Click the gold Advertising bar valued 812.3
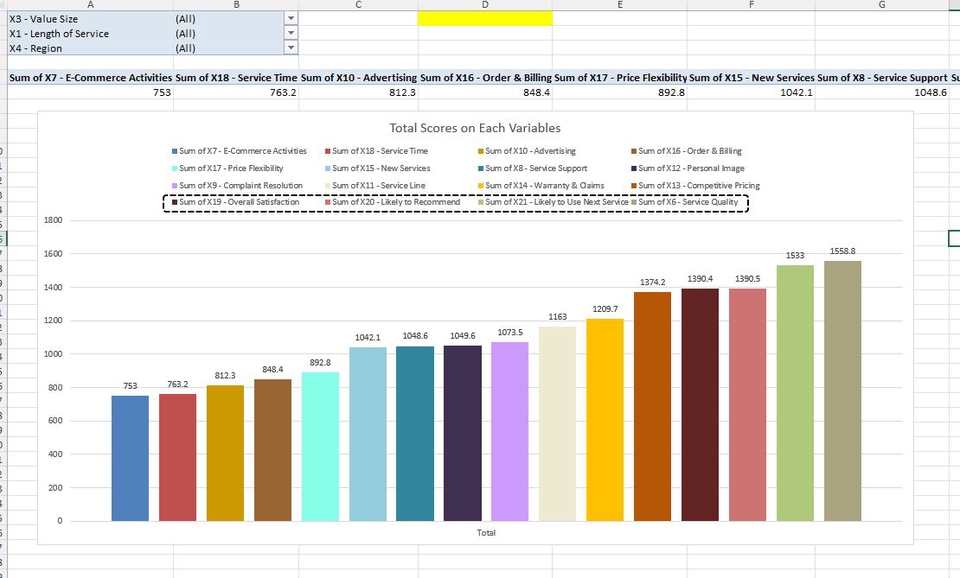 point(225,453)
